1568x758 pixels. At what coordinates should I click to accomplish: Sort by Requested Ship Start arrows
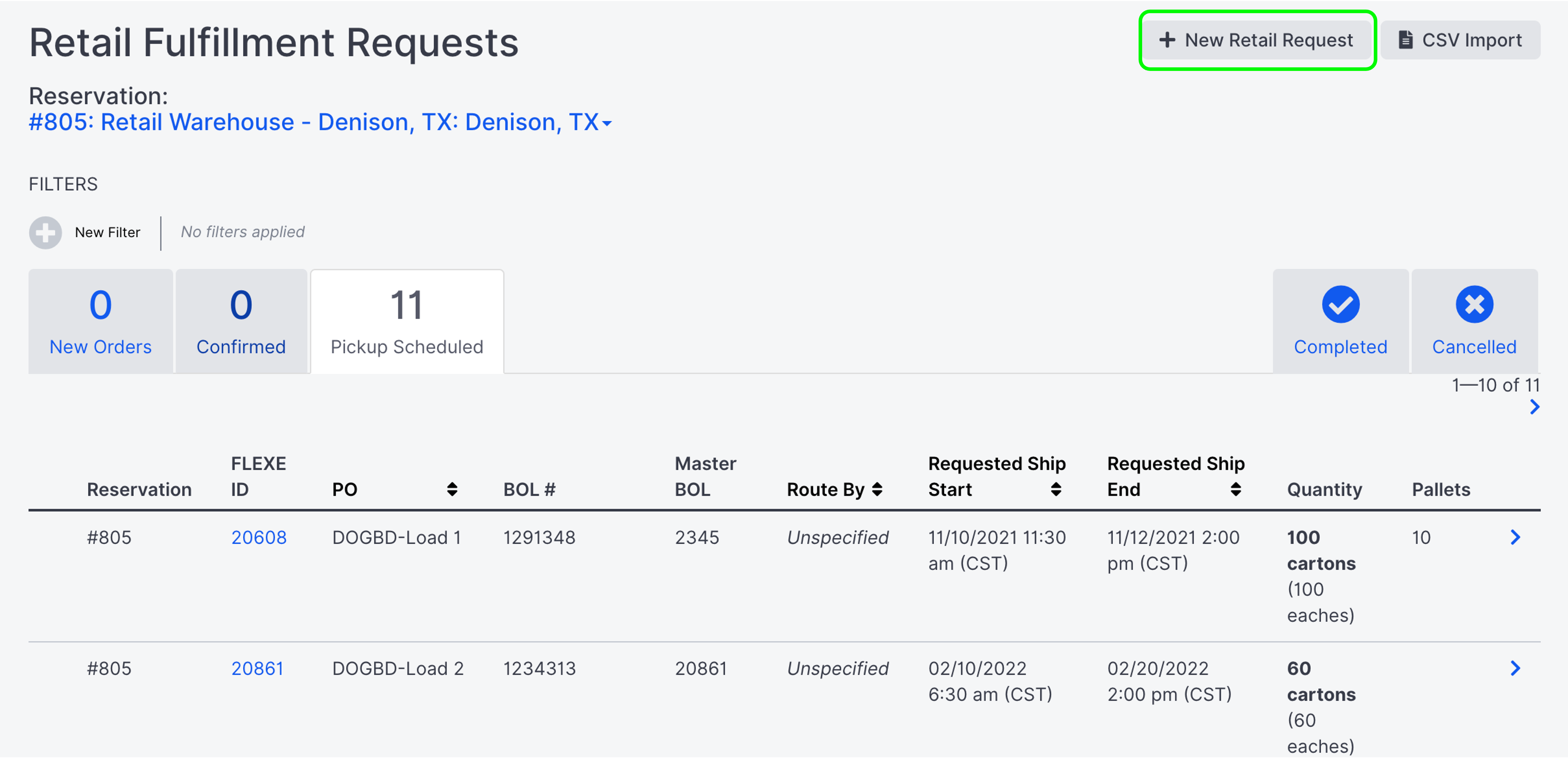pyautogui.click(x=1056, y=489)
